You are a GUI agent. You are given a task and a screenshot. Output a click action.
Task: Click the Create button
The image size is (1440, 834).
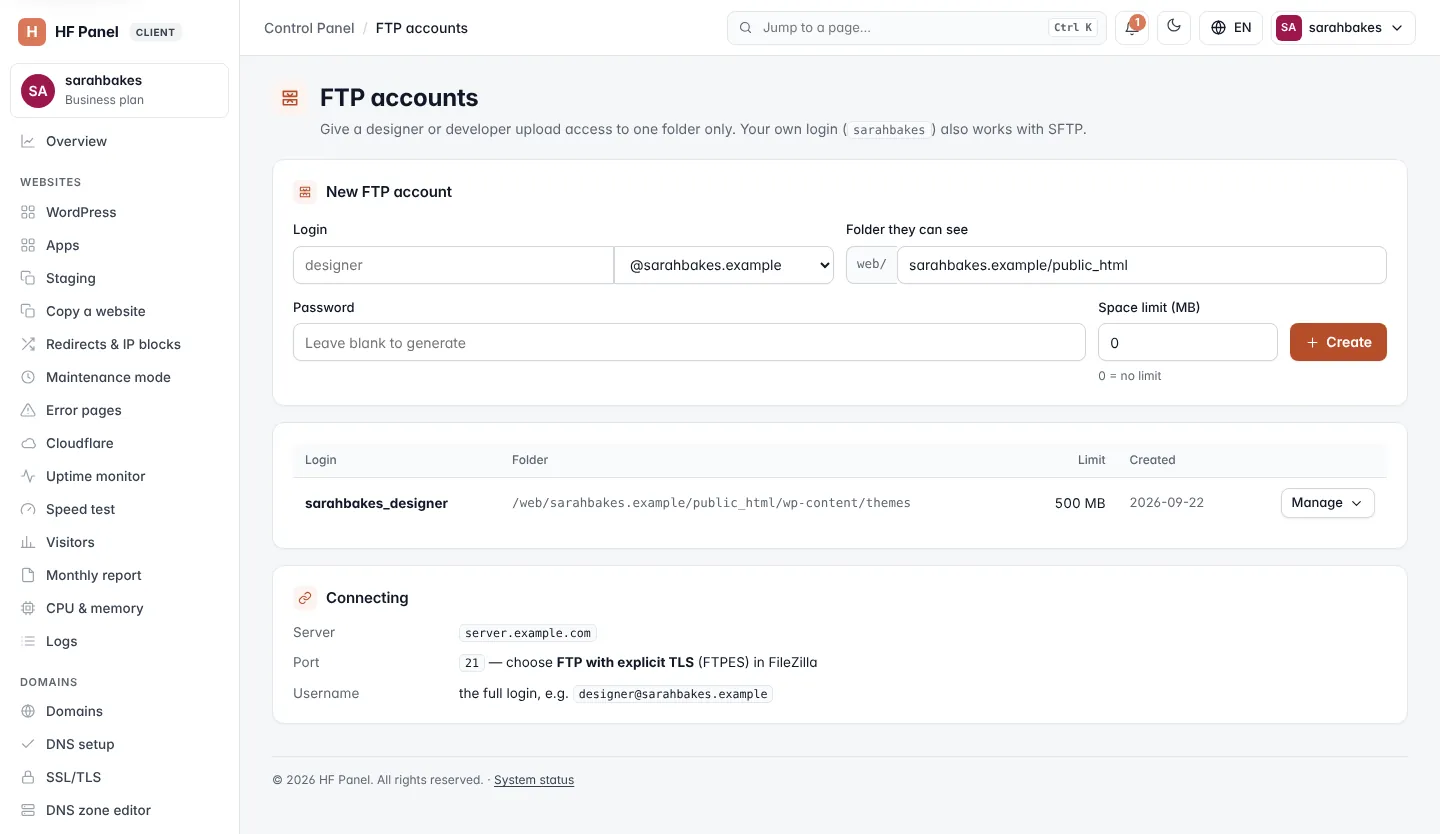[x=1338, y=342]
